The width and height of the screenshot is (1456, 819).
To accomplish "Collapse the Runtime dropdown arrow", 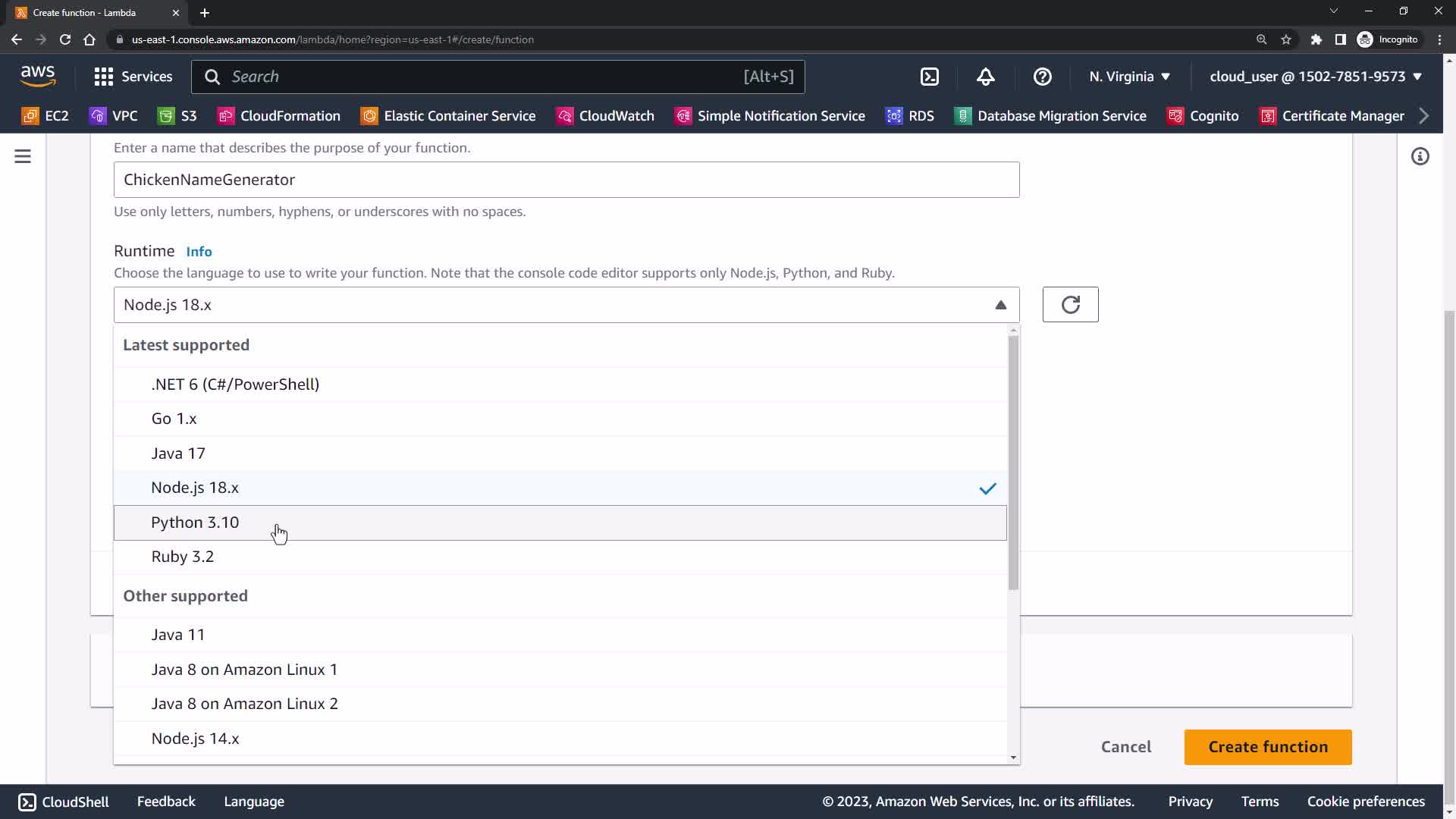I will coord(1000,305).
